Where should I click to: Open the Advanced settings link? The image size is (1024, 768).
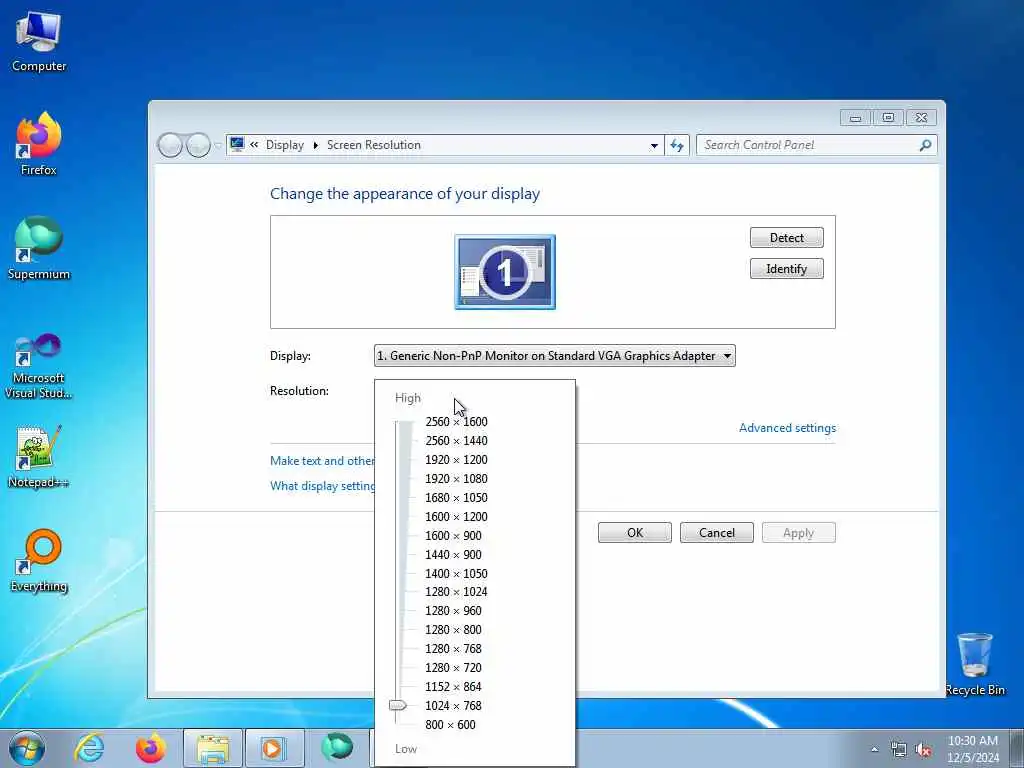[787, 428]
